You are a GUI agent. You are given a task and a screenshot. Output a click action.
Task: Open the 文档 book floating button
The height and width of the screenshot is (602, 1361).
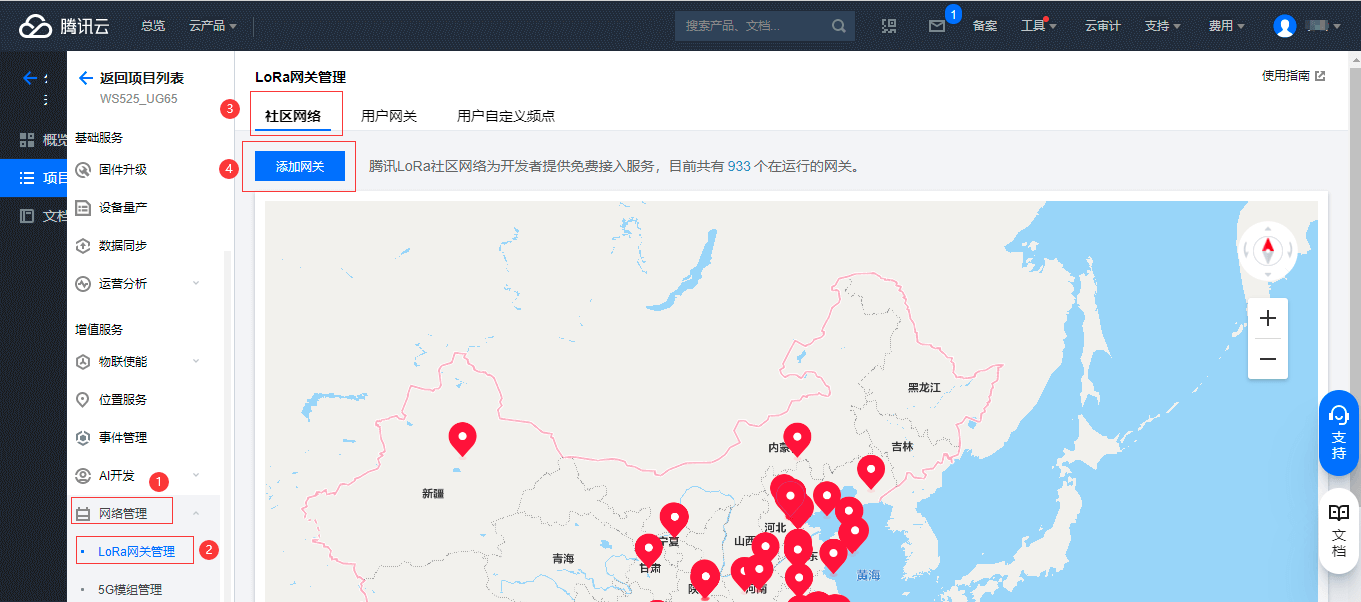click(1339, 530)
